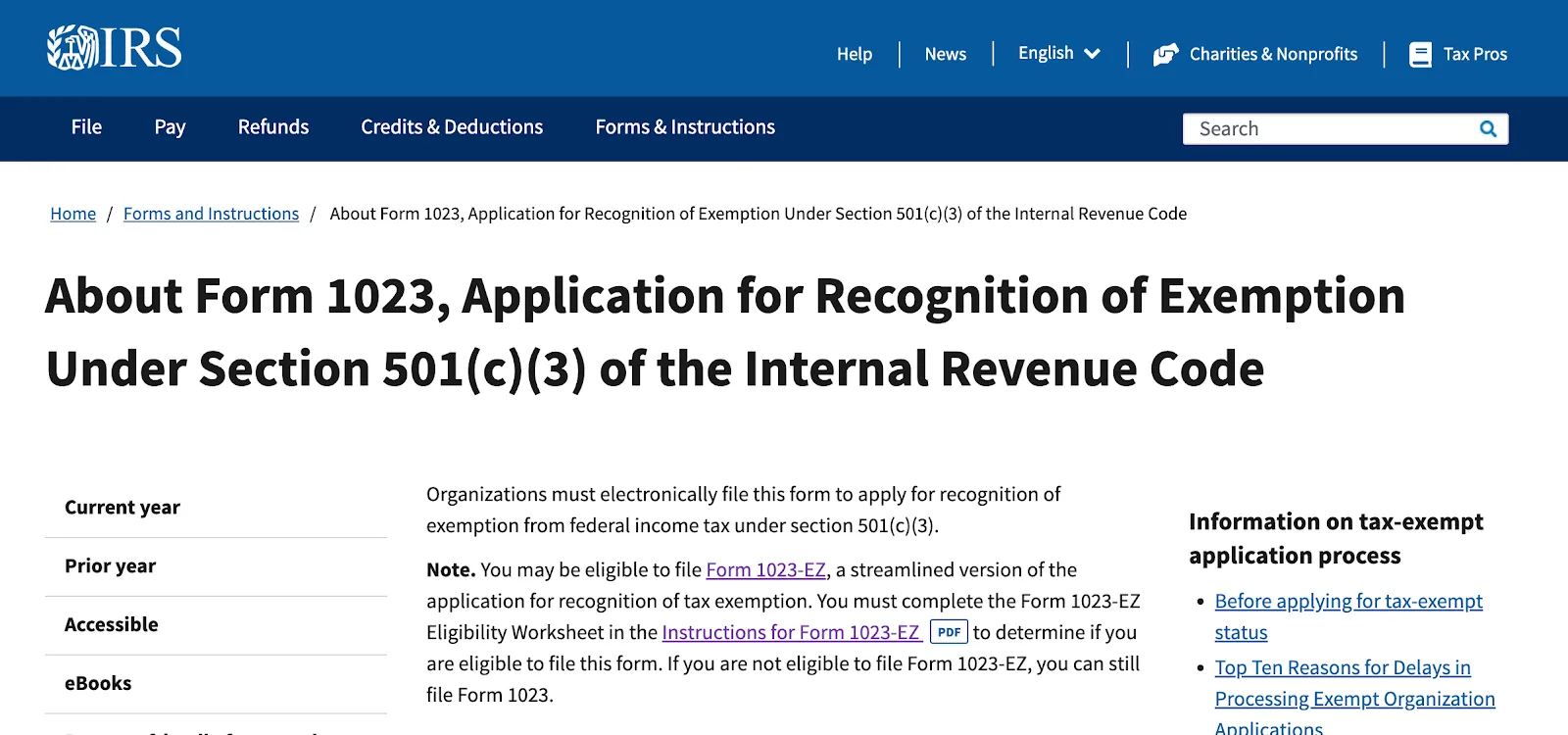The image size is (1568, 735).
Task: Click the paragraph starting 'Organizations must electronically file'
Action: [743, 510]
